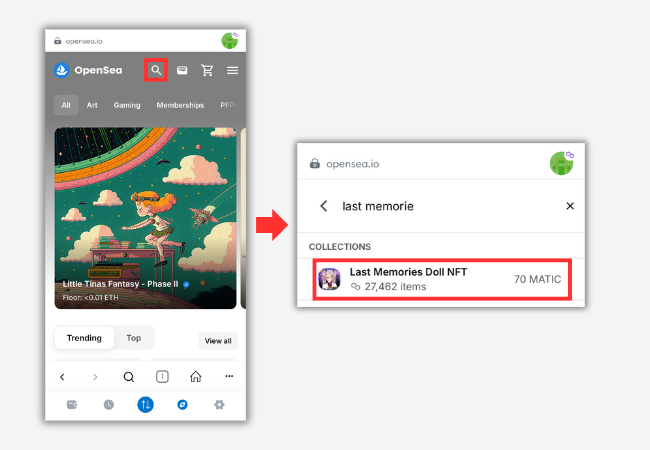Select the All category tab
The width and height of the screenshot is (650, 450).
(x=66, y=105)
